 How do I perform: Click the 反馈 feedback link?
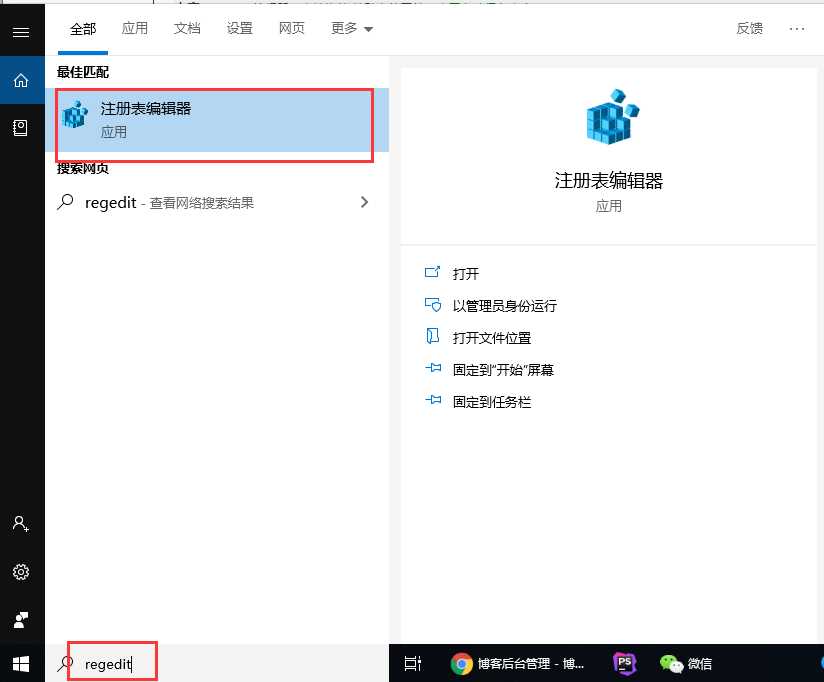coord(749,28)
